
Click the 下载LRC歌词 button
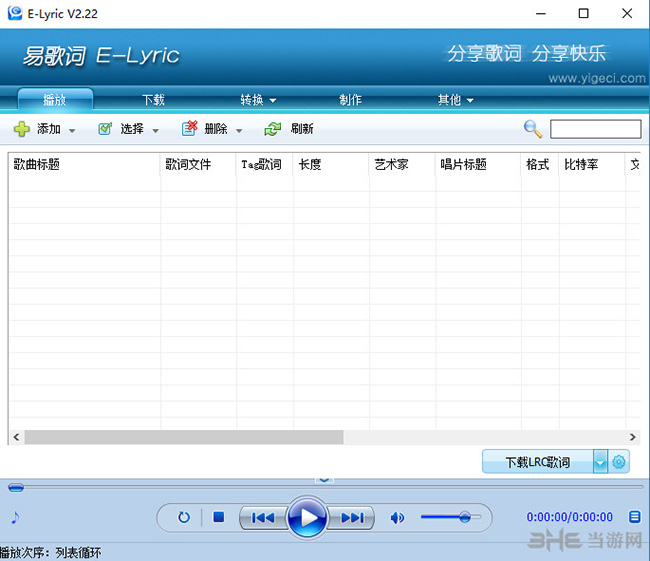coord(538,461)
